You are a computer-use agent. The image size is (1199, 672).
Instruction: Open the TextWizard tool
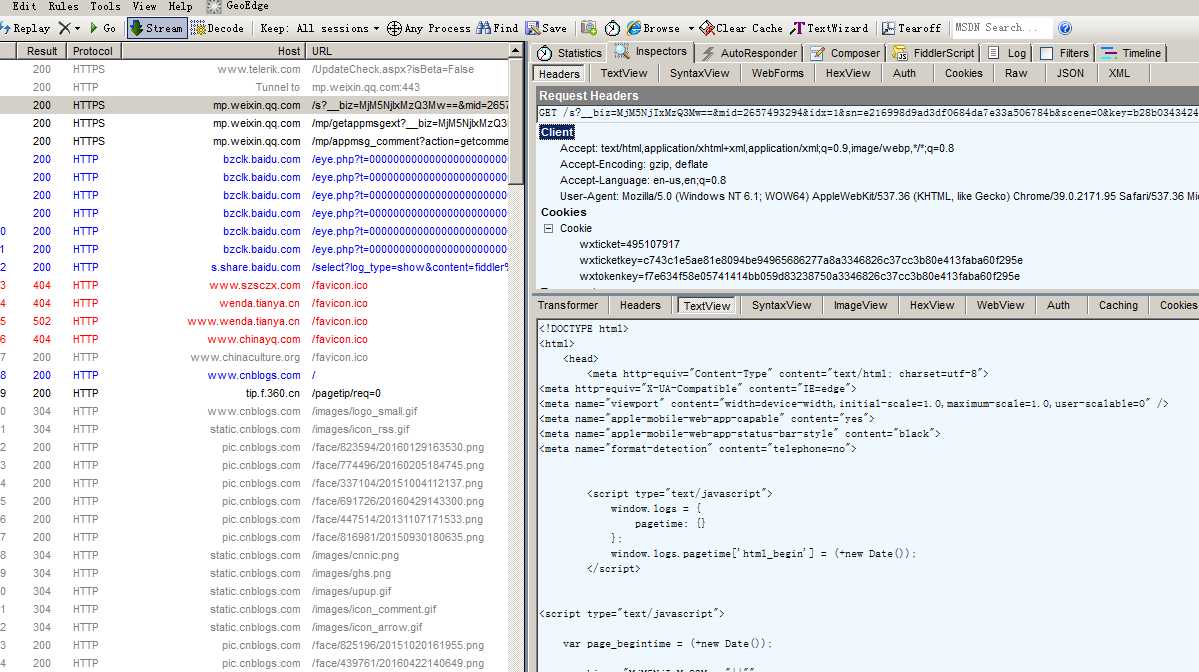point(829,28)
